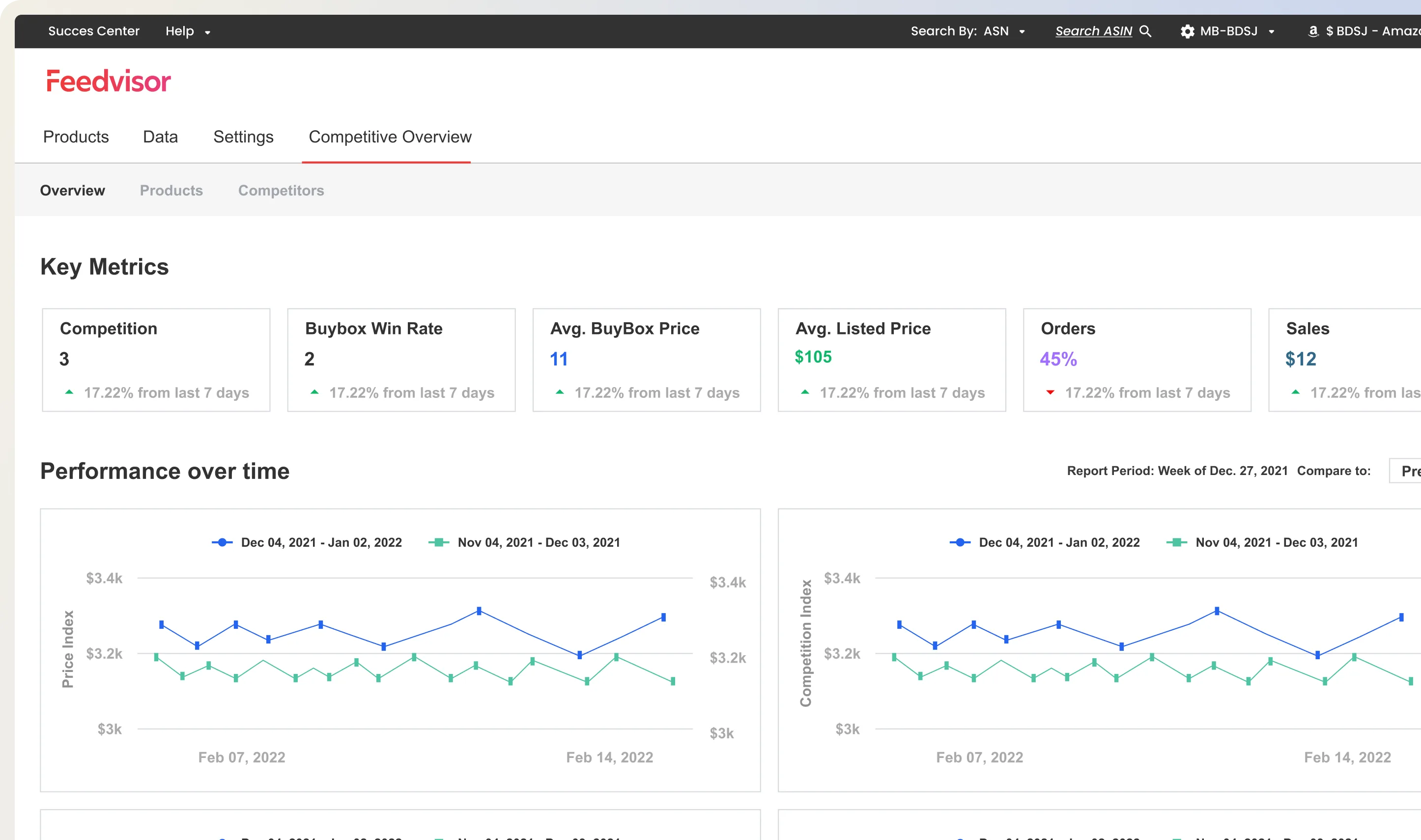Click green up arrow in Avg. Listed Price card

[x=804, y=392]
